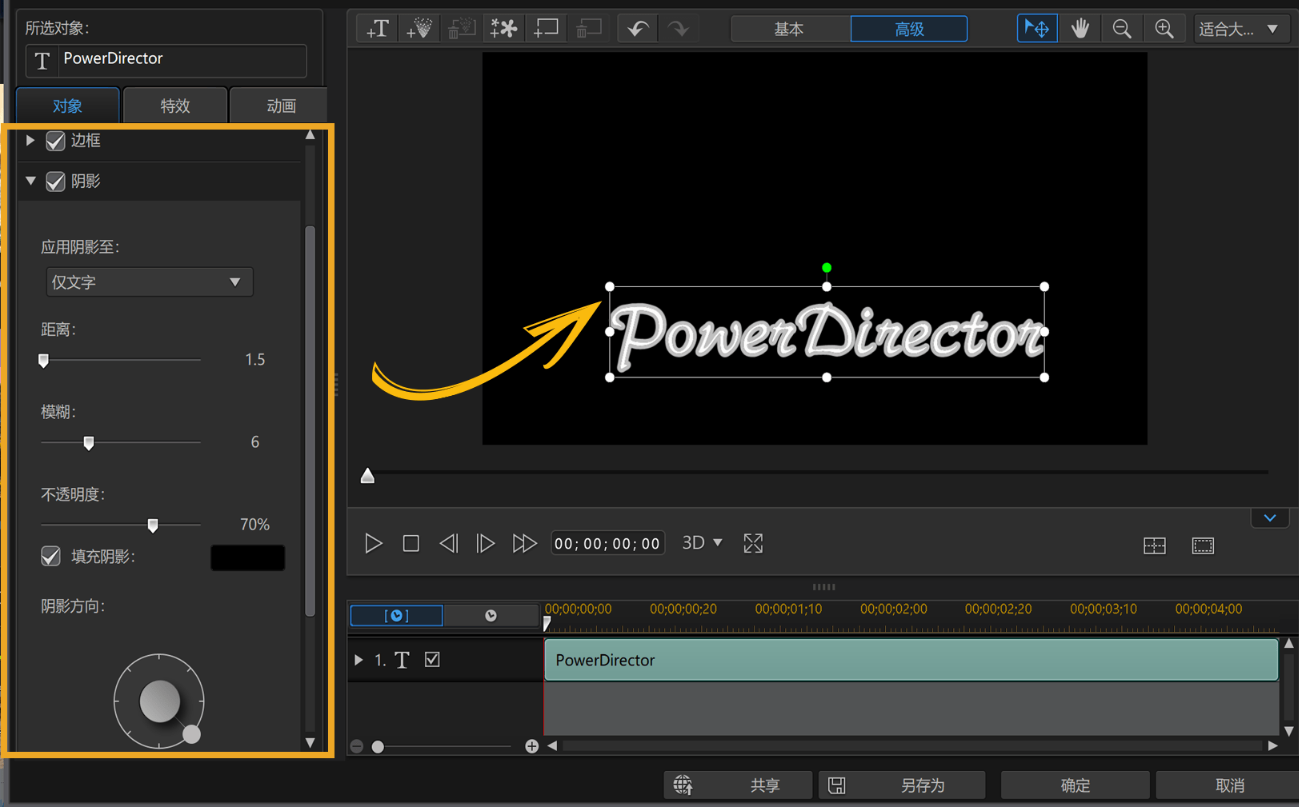This screenshot has width=1299, height=807.
Task: Expand track 1 in the timeline
Action: 359,660
